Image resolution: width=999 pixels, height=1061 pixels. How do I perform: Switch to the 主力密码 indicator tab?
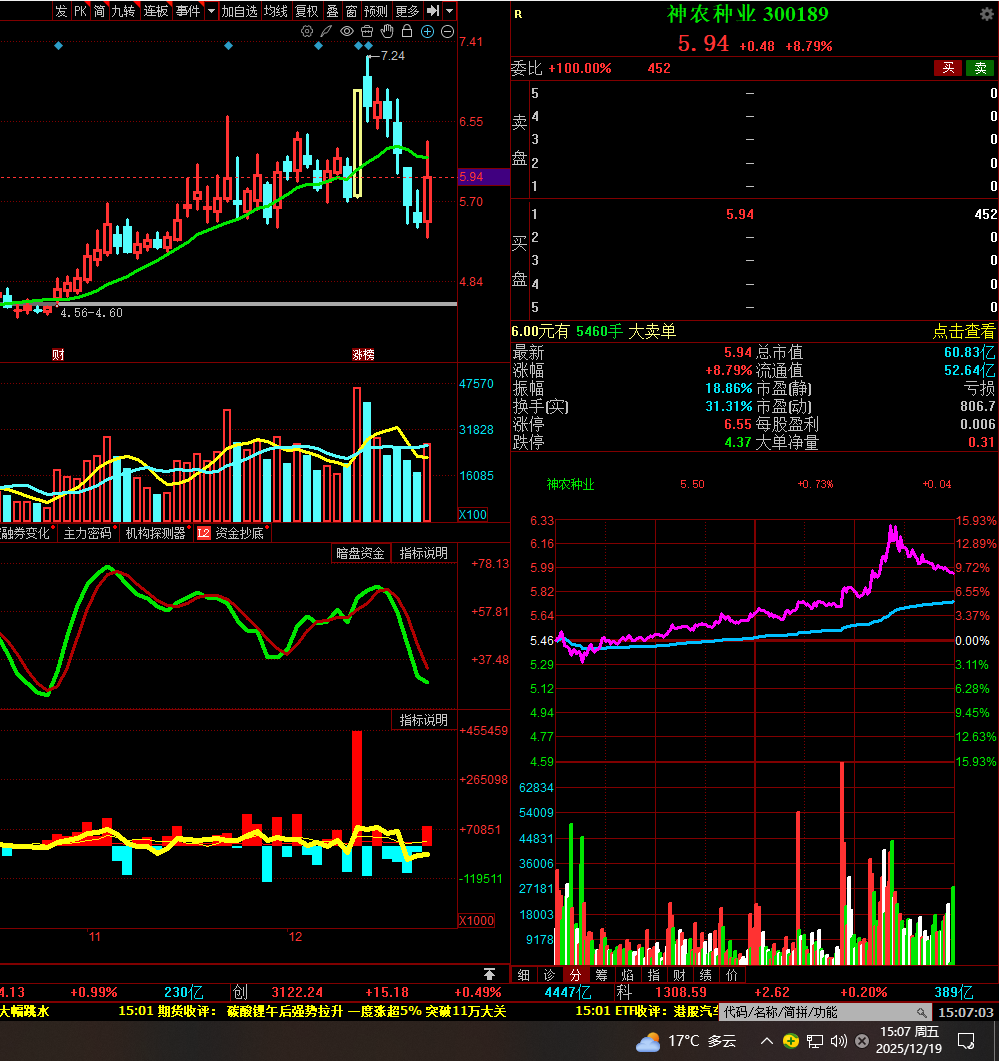click(87, 533)
